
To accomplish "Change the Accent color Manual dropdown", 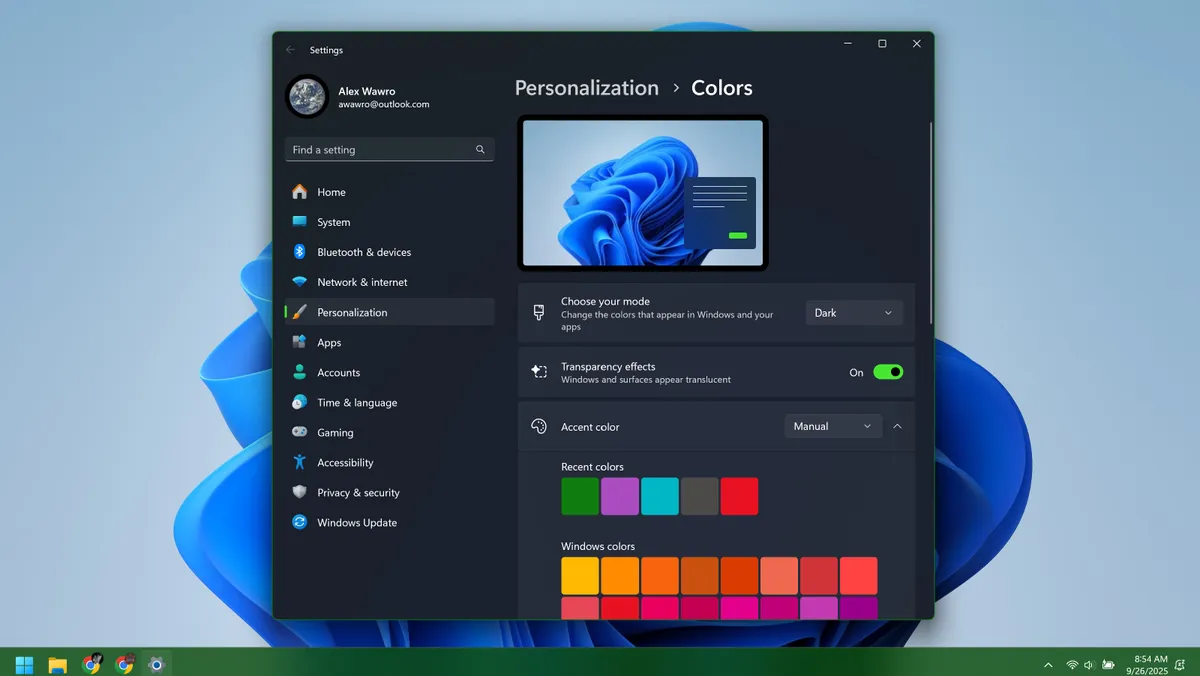I will coord(832,425).
